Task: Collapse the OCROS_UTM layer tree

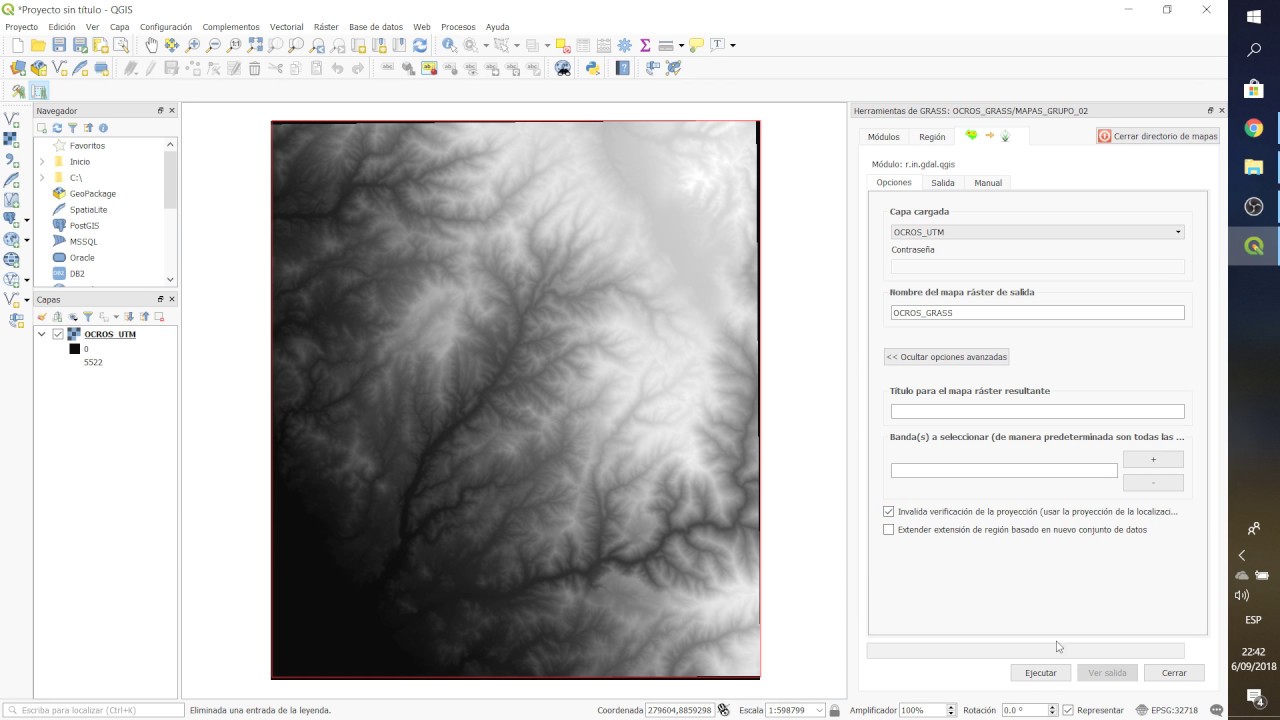Action: (x=42, y=334)
